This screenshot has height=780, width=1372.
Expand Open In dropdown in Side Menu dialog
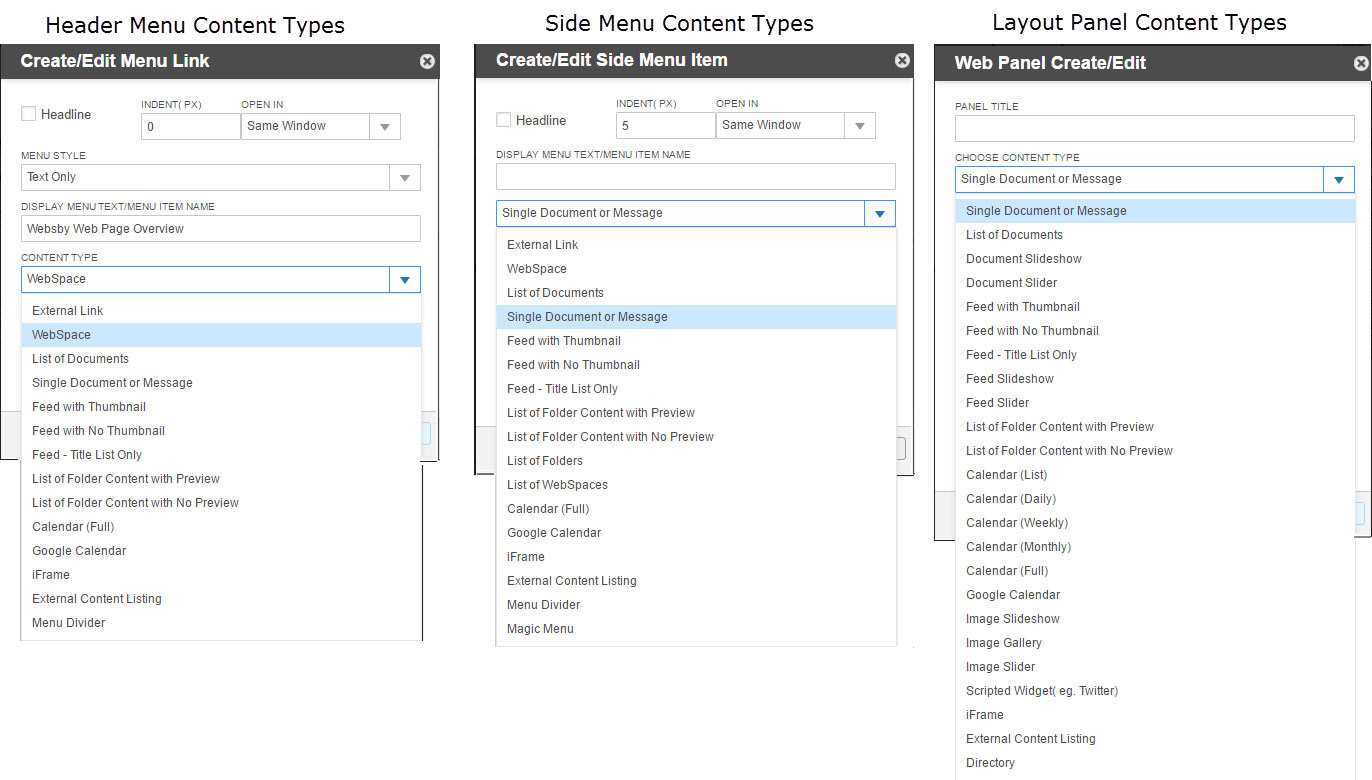point(859,126)
